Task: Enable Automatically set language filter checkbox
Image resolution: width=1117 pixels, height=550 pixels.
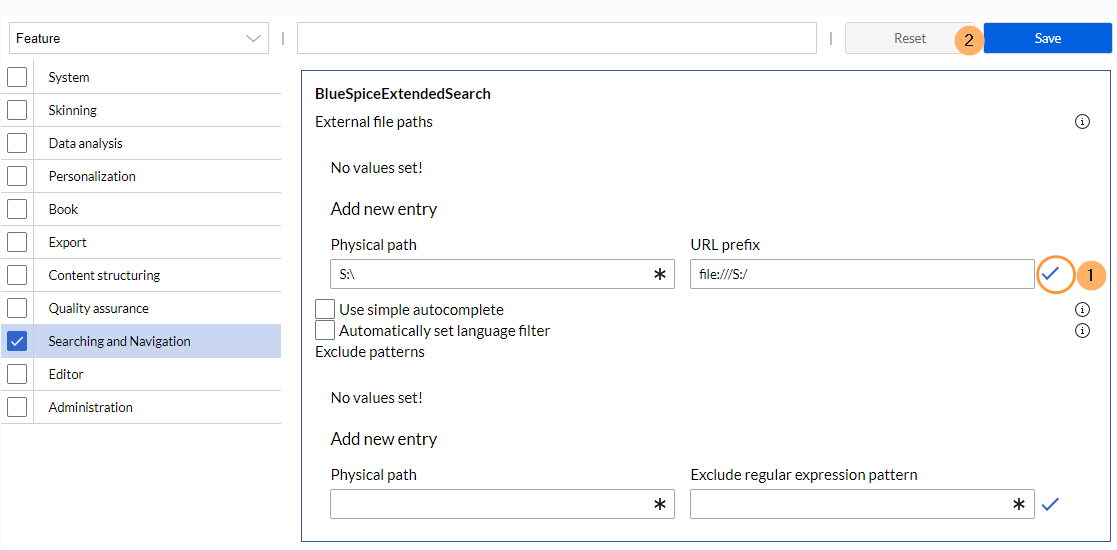Action: 325,330
